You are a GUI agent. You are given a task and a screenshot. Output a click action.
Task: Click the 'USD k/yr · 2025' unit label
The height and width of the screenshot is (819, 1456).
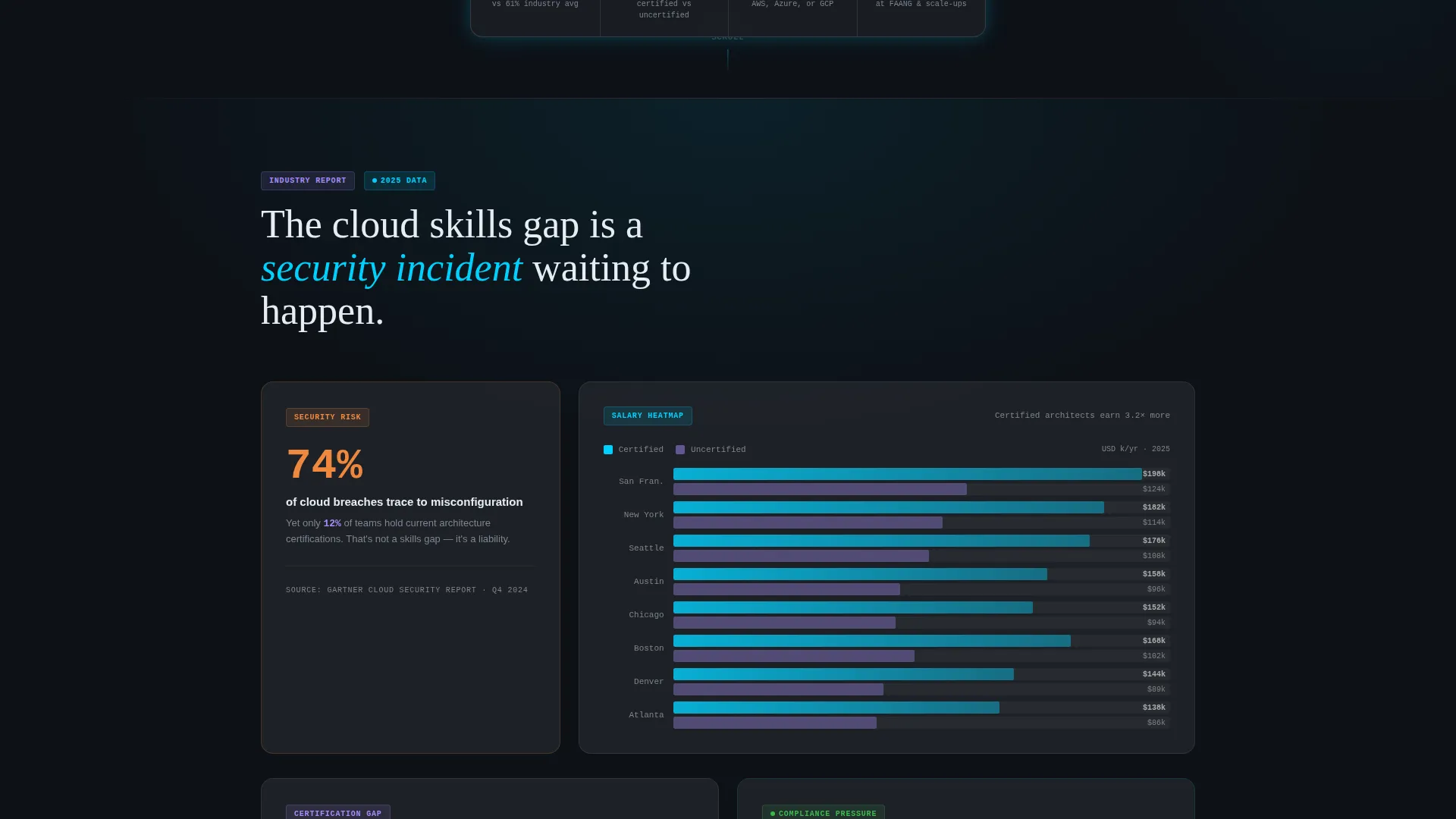1135,449
